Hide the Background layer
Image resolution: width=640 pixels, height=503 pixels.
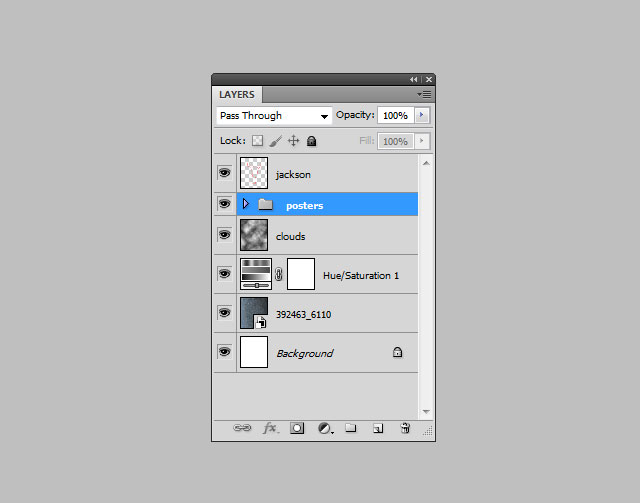pyautogui.click(x=224, y=352)
